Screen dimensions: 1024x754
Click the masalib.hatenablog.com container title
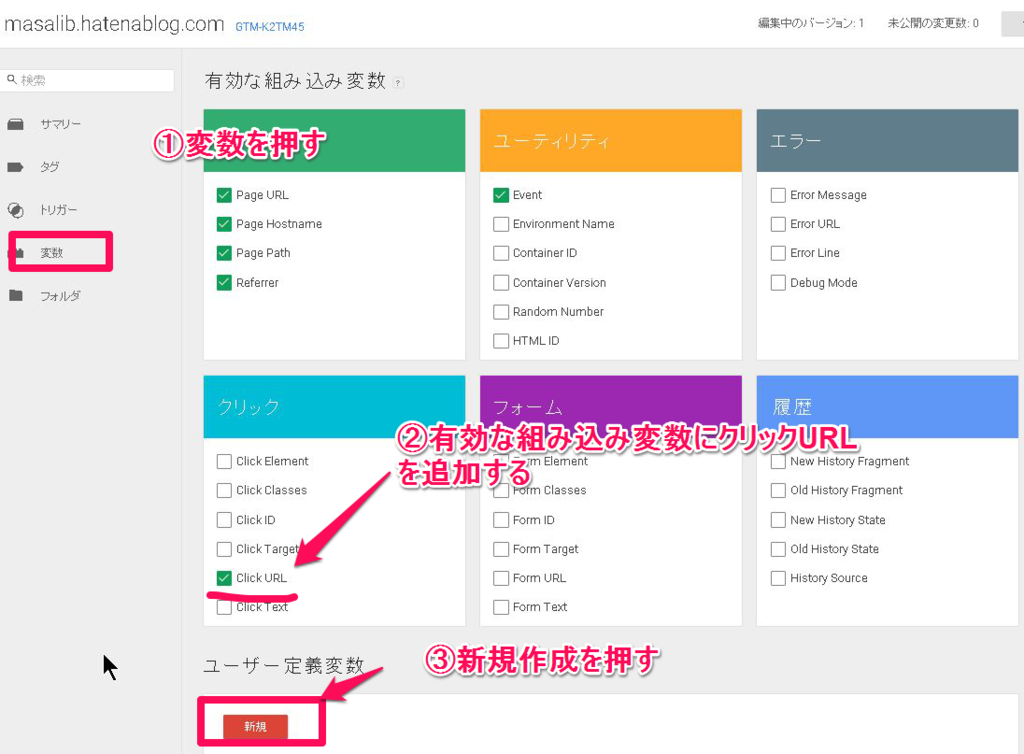point(114,24)
